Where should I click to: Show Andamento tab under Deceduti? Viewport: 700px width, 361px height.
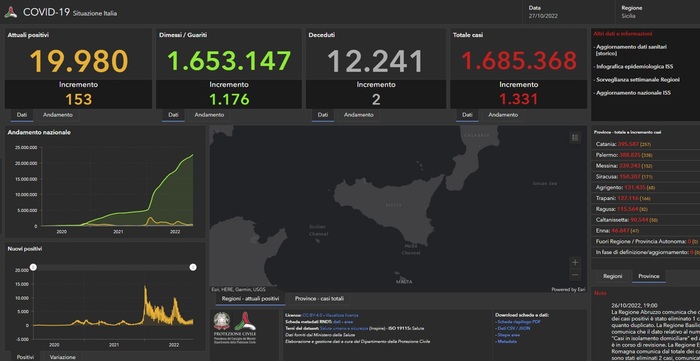(x=358, y=115)
